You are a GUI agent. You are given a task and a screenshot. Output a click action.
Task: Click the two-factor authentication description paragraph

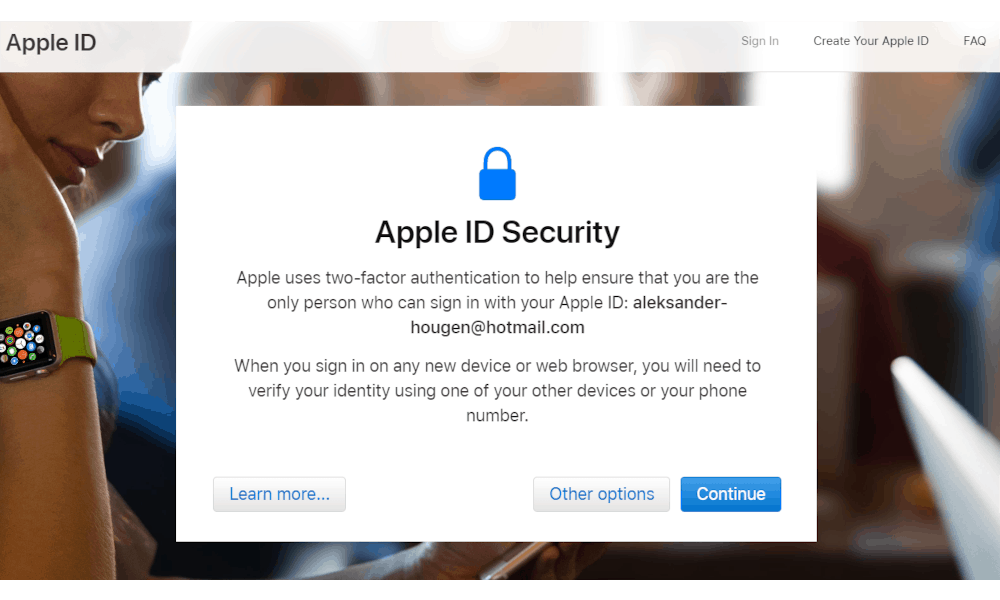(497, 302)
